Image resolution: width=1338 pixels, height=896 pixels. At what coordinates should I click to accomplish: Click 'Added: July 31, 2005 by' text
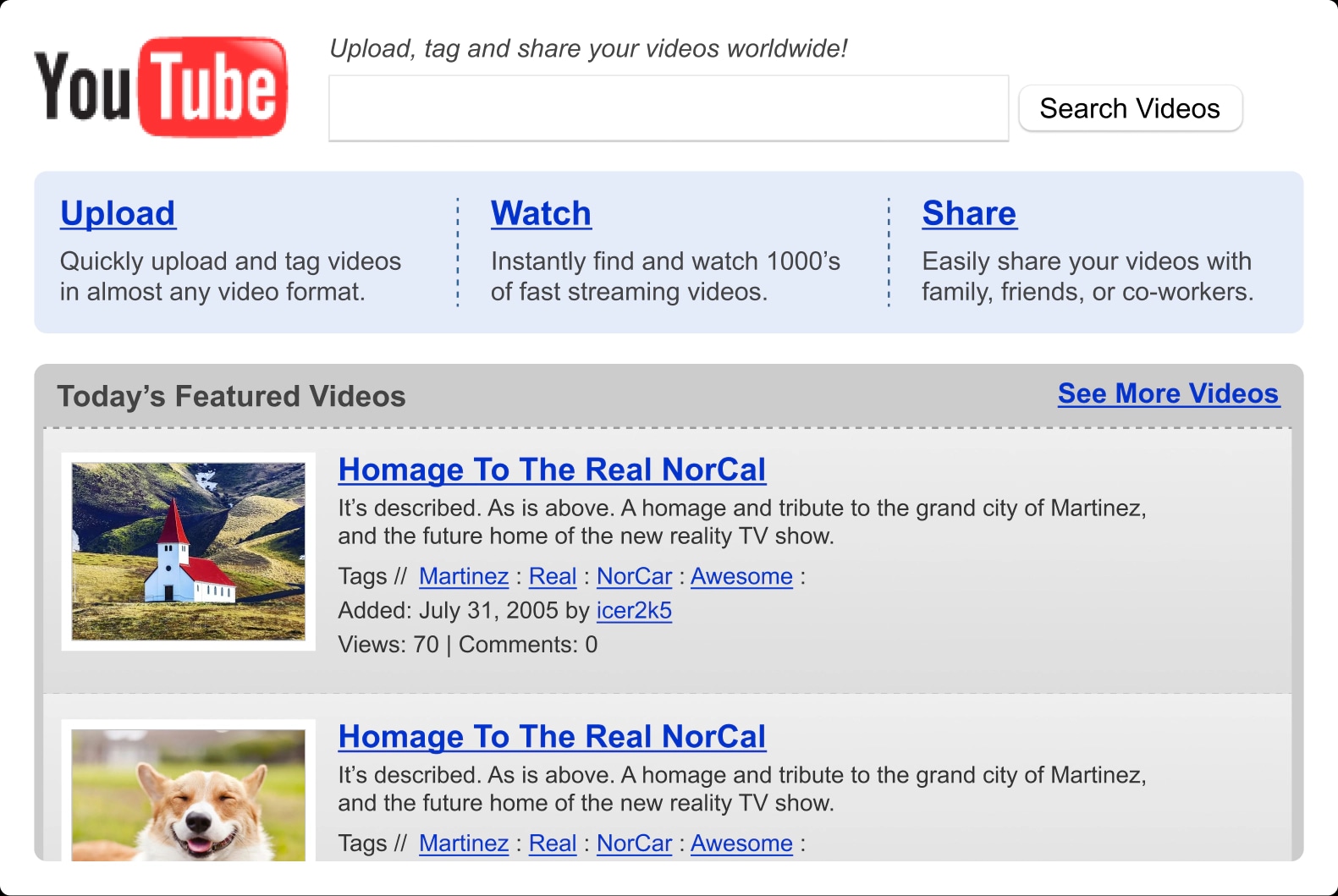(x=464, y=610)
